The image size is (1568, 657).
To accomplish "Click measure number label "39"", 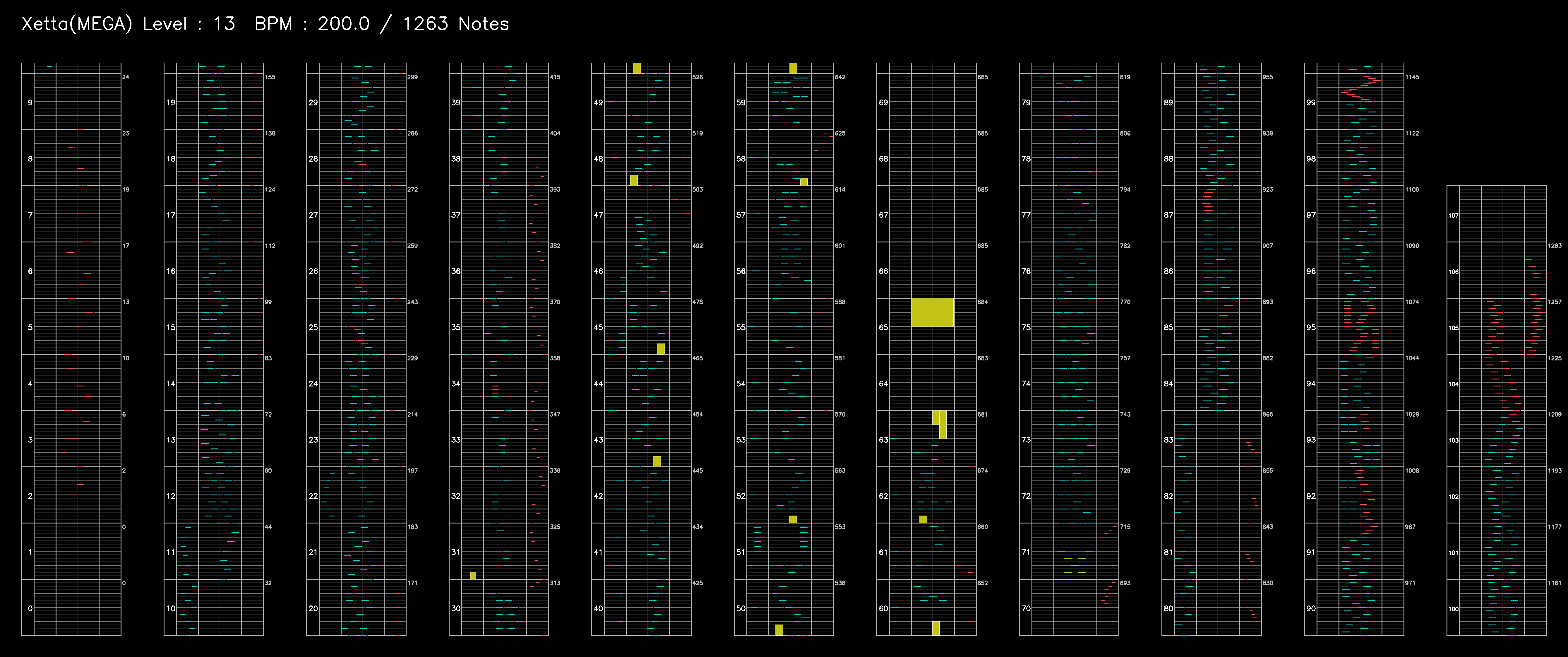I will [x=455, y=102].
